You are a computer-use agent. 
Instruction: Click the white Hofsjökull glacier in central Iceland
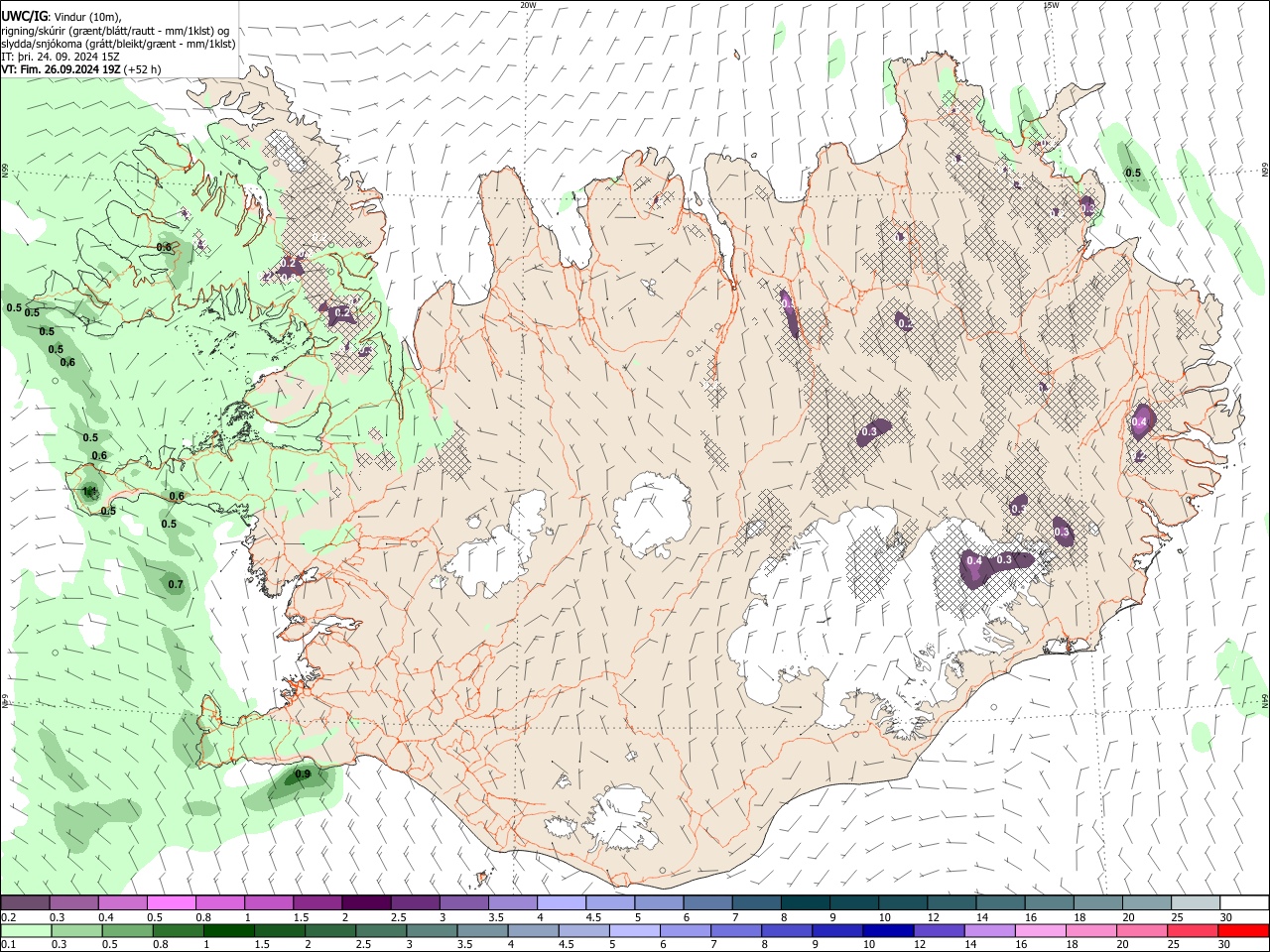[x=652, y=513]
